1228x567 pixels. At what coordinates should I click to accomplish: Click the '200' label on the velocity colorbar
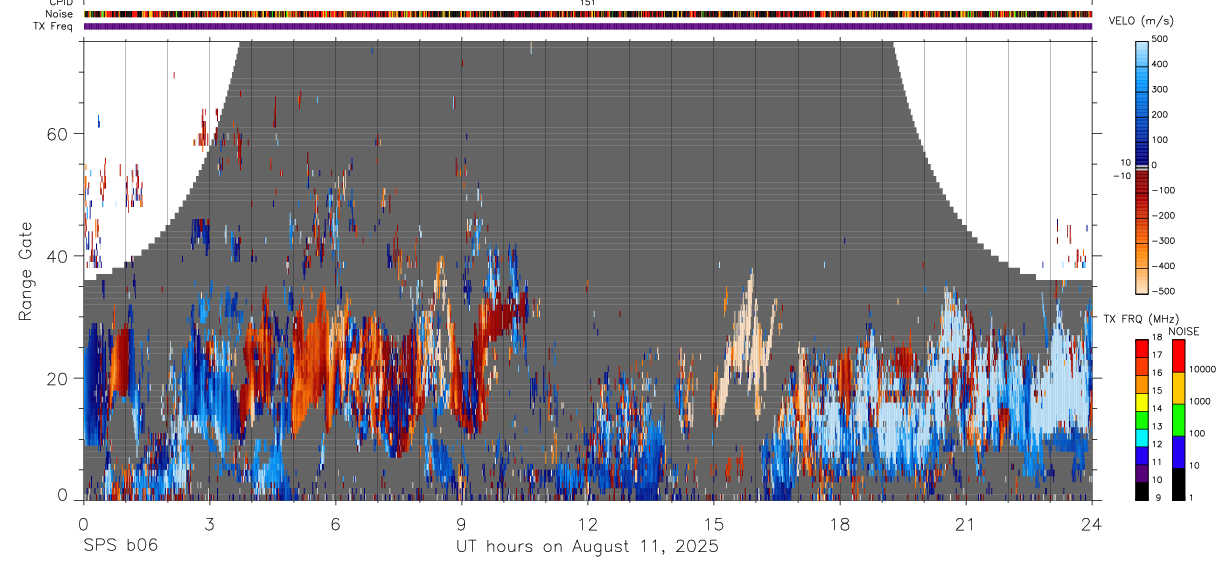1160,115
